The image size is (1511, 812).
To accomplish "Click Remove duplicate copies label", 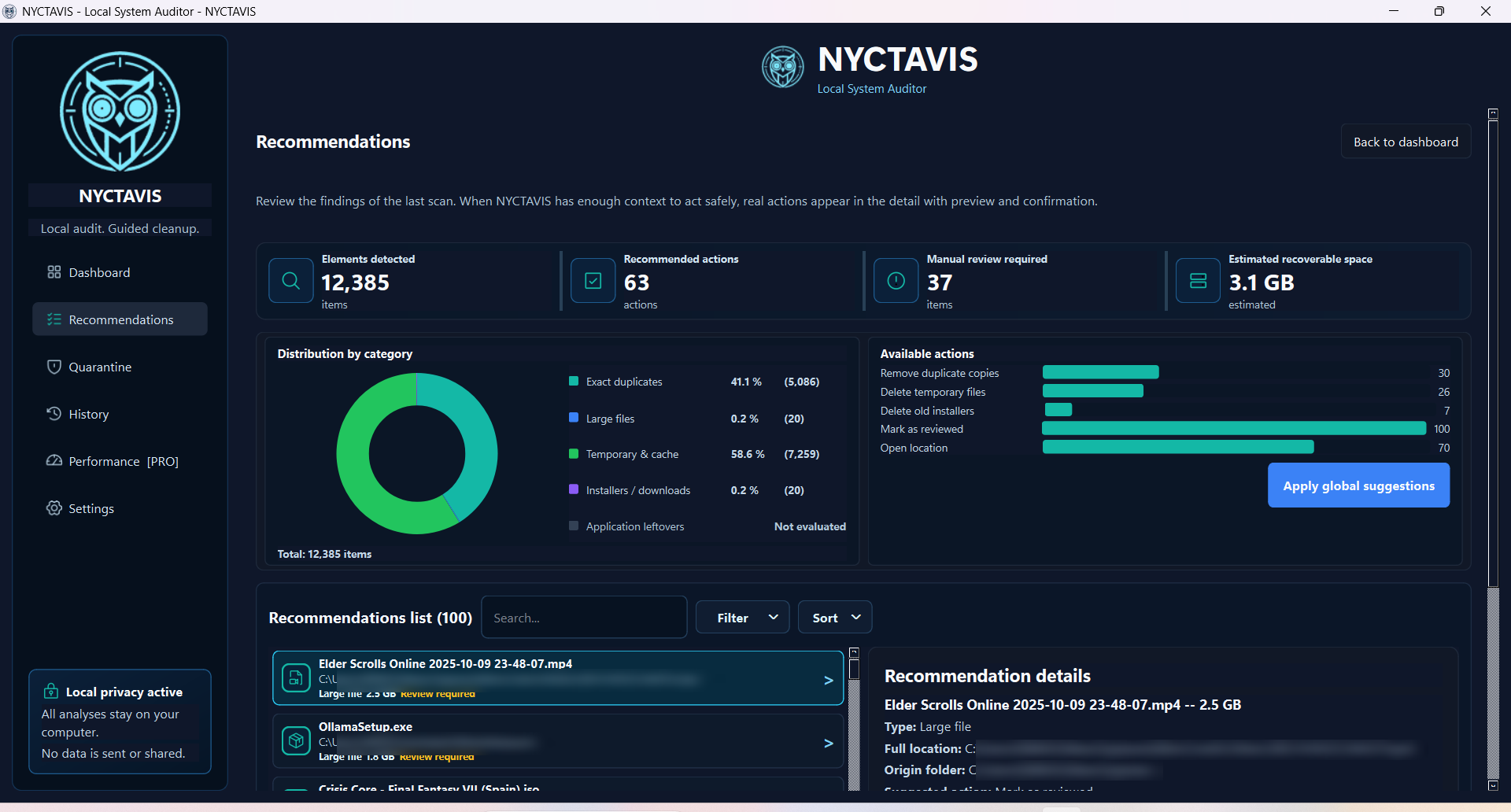I will coord(940,373).
